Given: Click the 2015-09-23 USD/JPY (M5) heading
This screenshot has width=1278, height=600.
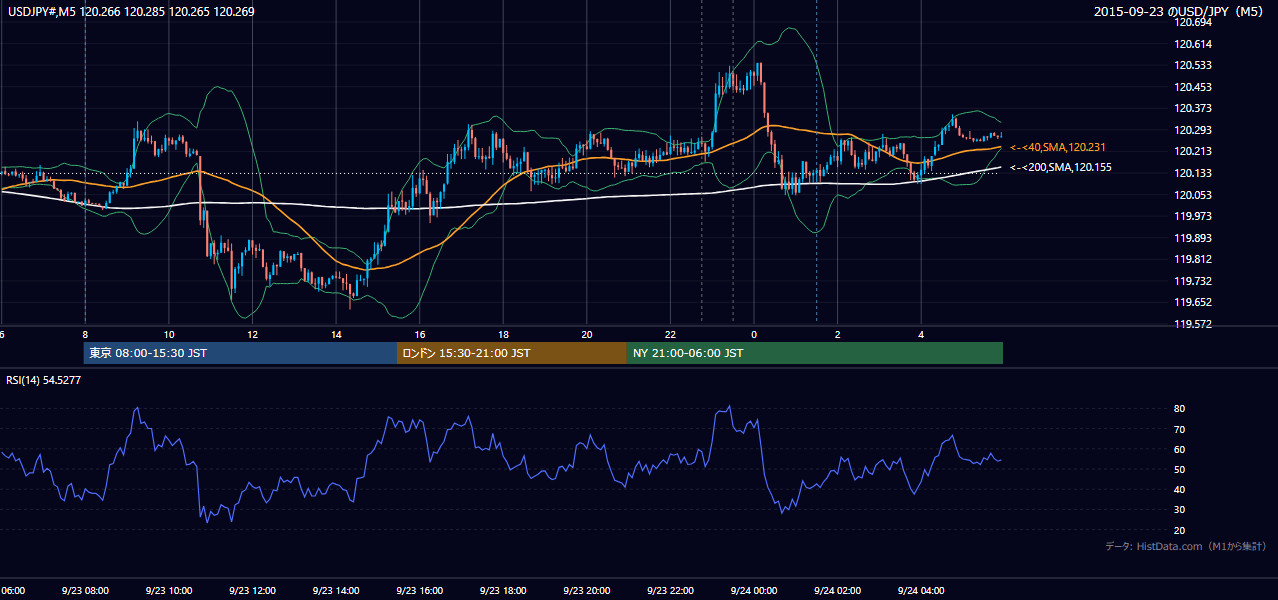Looking at the screenshot, I should coord(1180,12).
